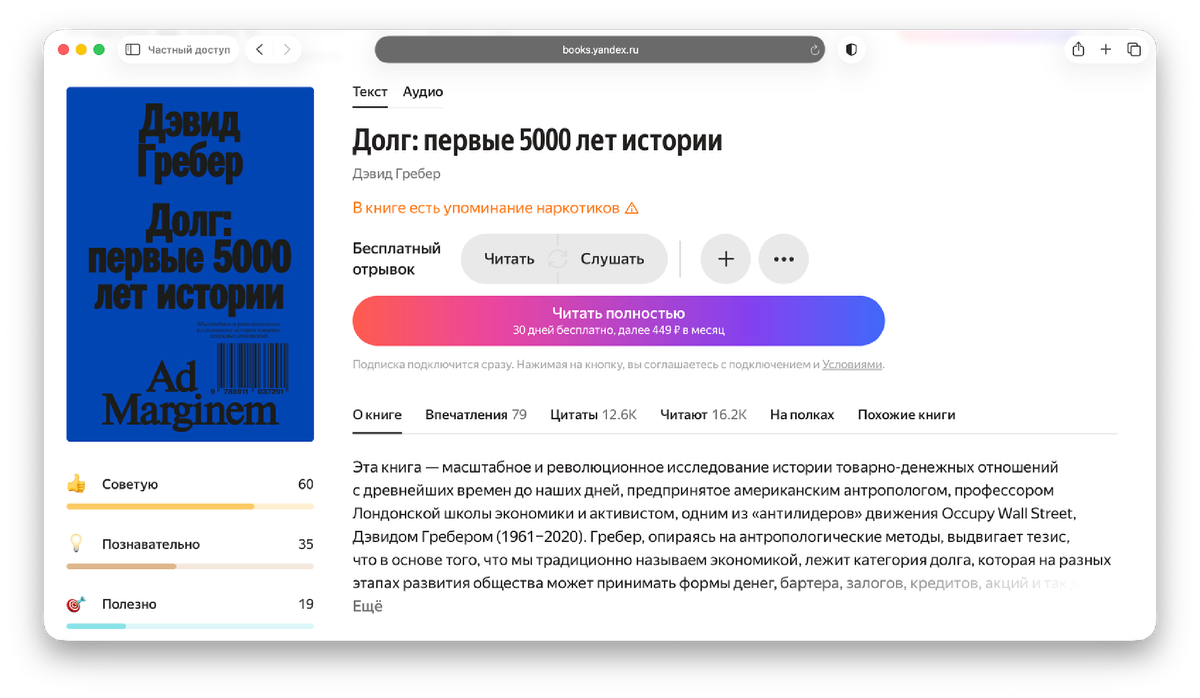Go forward using the browser forward arrow
The width and height of the screenshot is (1200, 698).
click(x=287, y=49)
